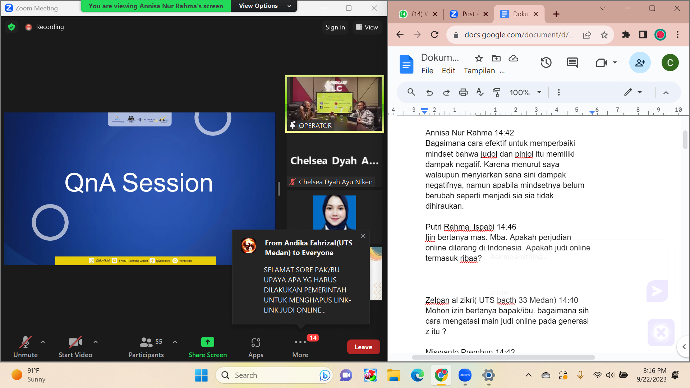Open editing mode pencil dropdown
Screen dimensions: 690x388
[x=633, y=92]
